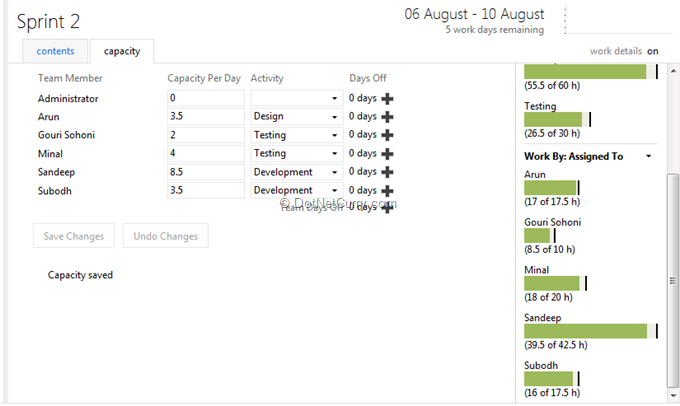Toggle work details on/off
680x406 pixels.
652,51
